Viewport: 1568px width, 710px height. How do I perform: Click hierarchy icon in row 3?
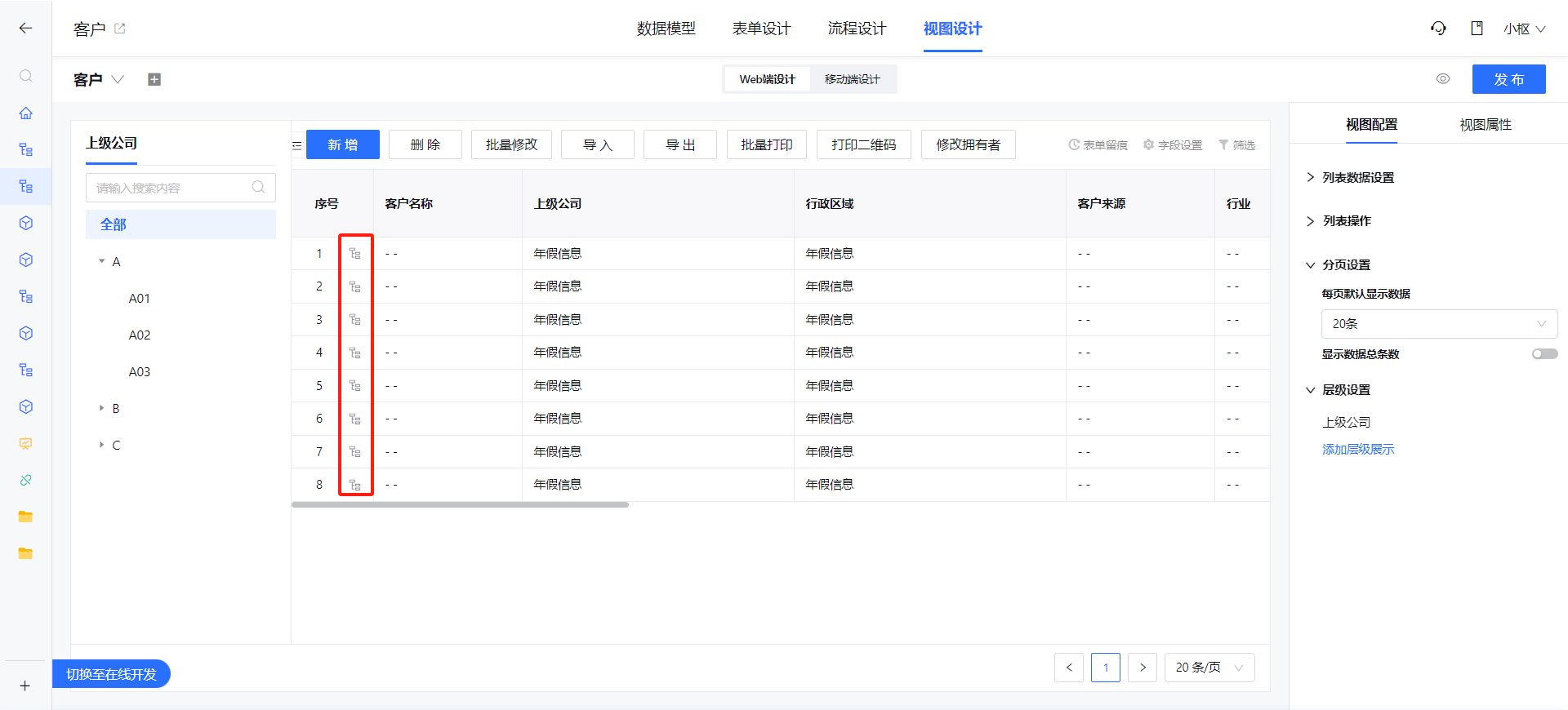[355, 320]
